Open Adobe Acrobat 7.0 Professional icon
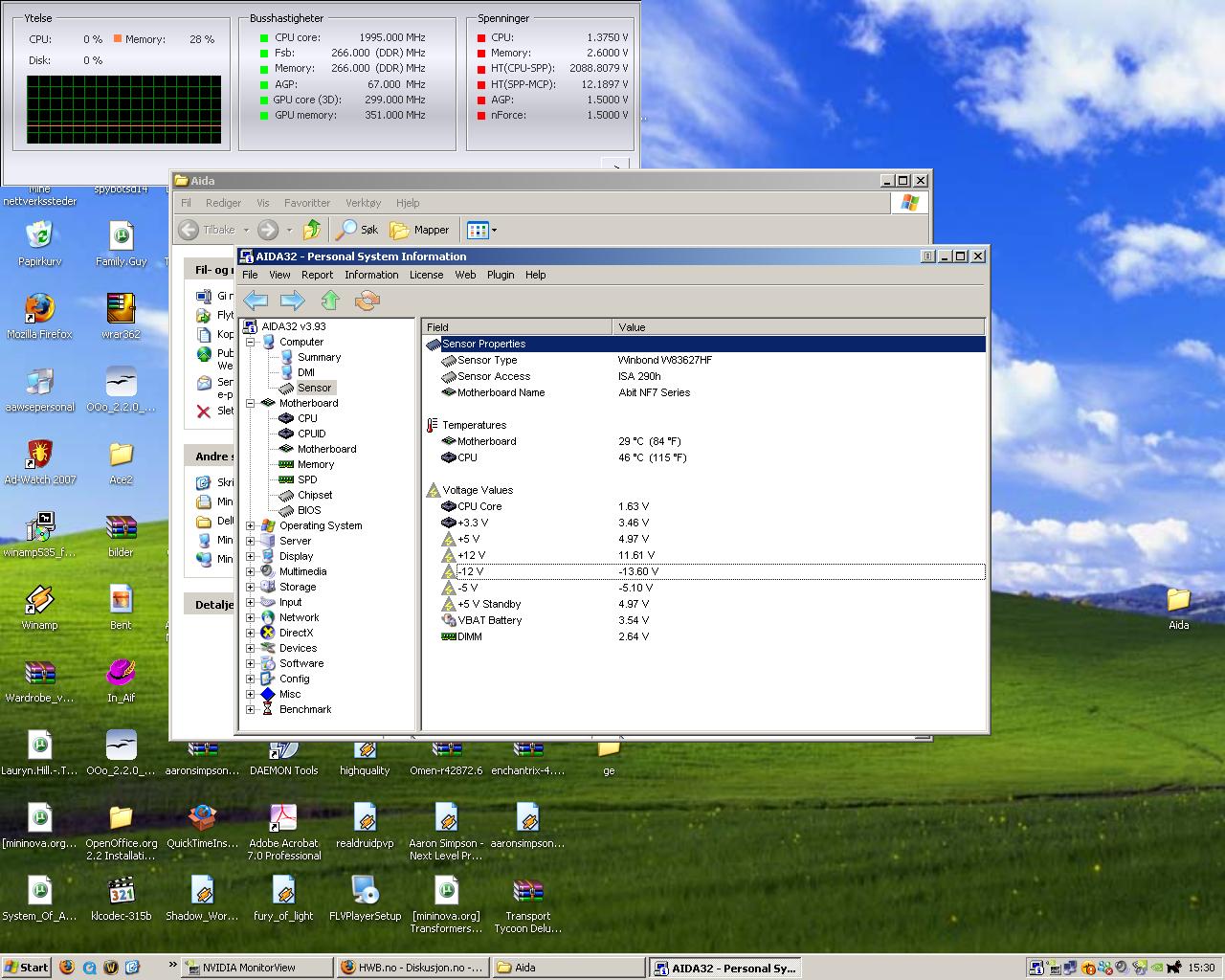 283,832
